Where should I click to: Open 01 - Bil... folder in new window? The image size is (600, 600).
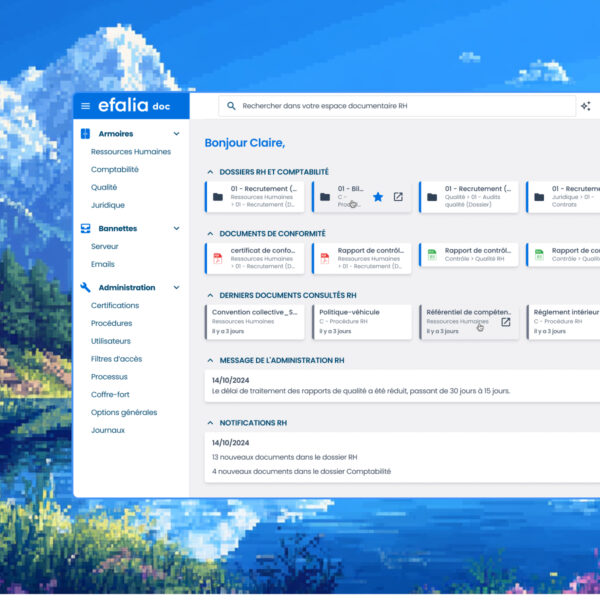point(398,197)
